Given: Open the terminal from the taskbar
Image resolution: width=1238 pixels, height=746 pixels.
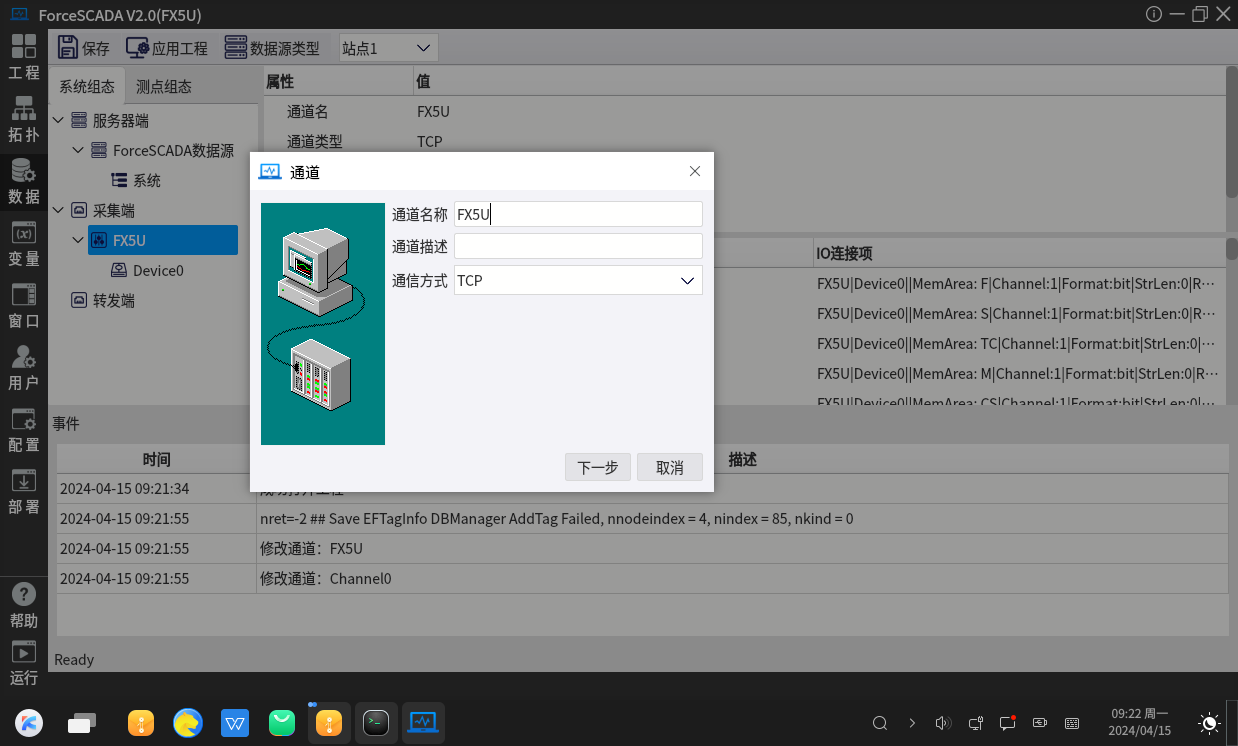Looking at the screenshot, I should tap(376, 722).
